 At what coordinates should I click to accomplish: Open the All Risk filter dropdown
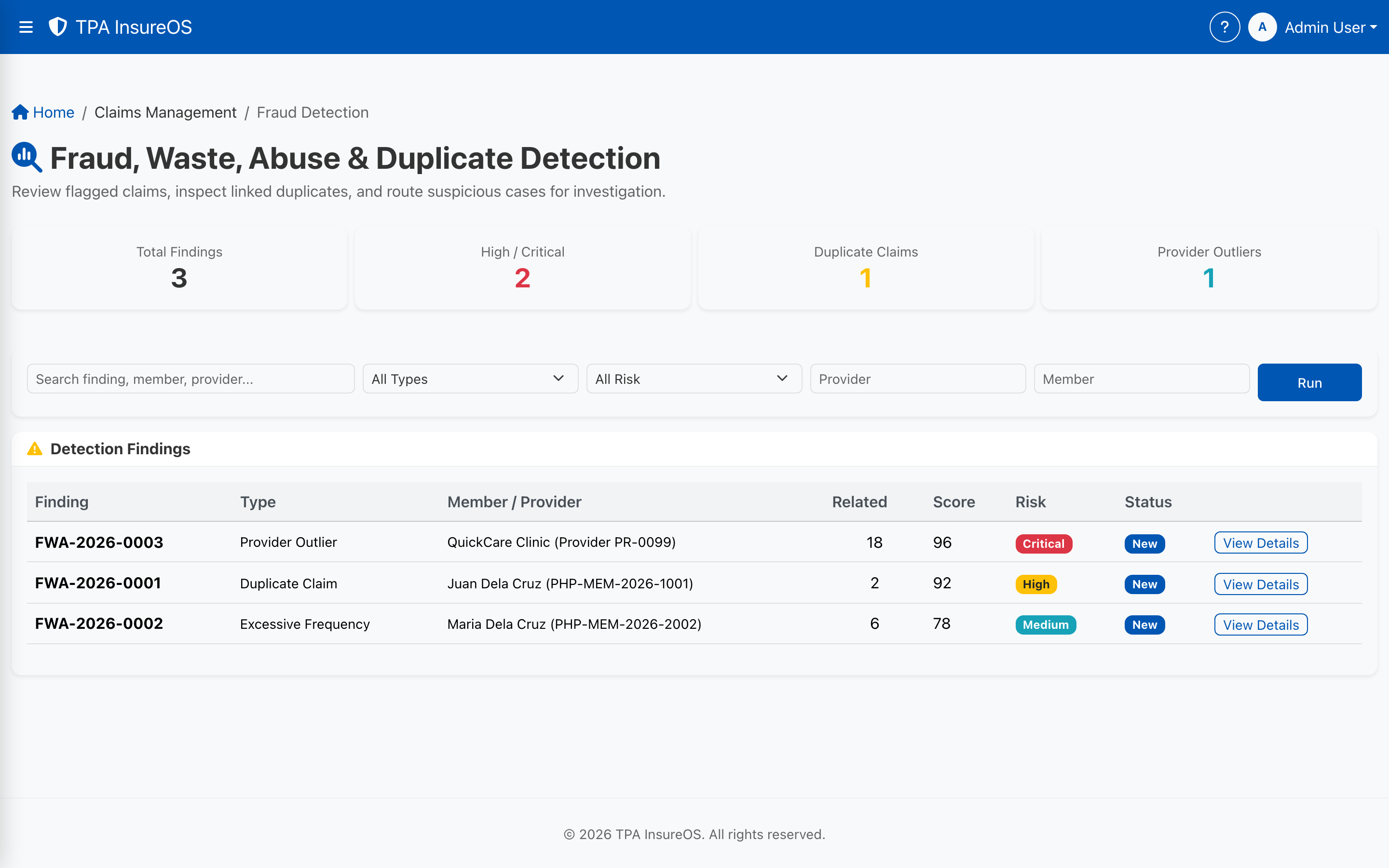[694, 379]
